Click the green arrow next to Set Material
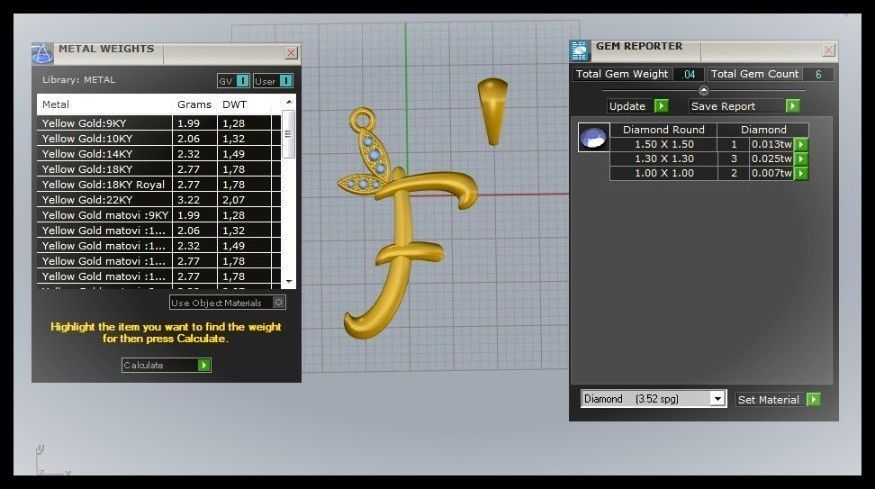The height and width of the screenshot is (489, 875). [814, 400]
